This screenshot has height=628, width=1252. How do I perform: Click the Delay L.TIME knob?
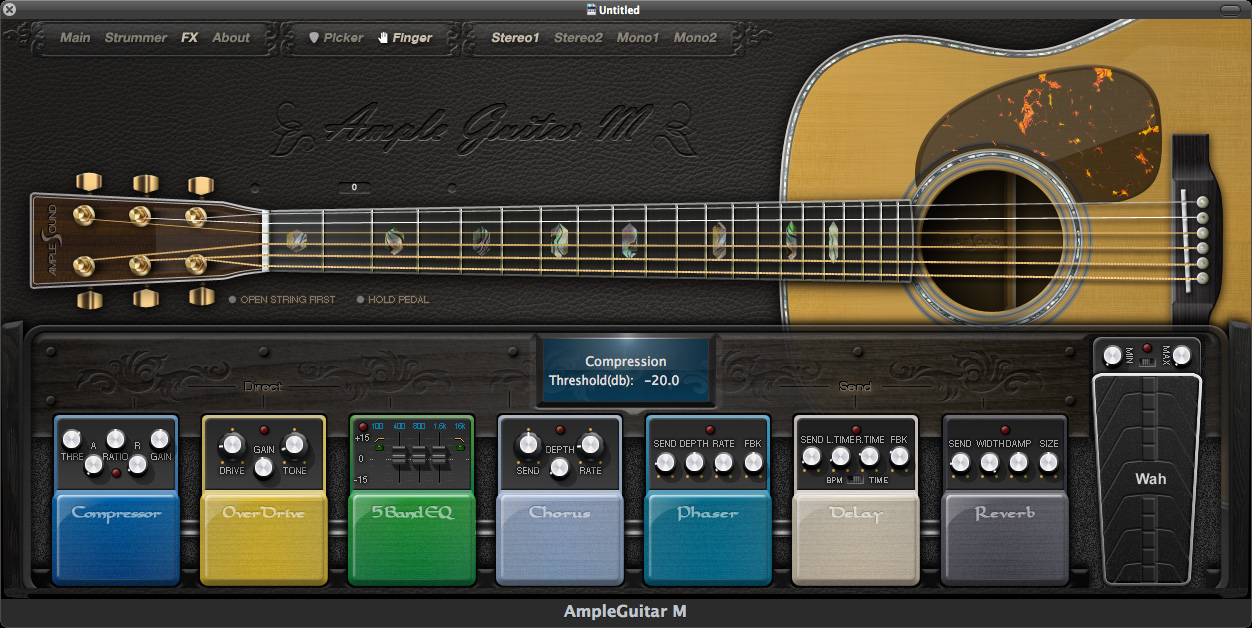pyautogui.click(x=841, y=456)
